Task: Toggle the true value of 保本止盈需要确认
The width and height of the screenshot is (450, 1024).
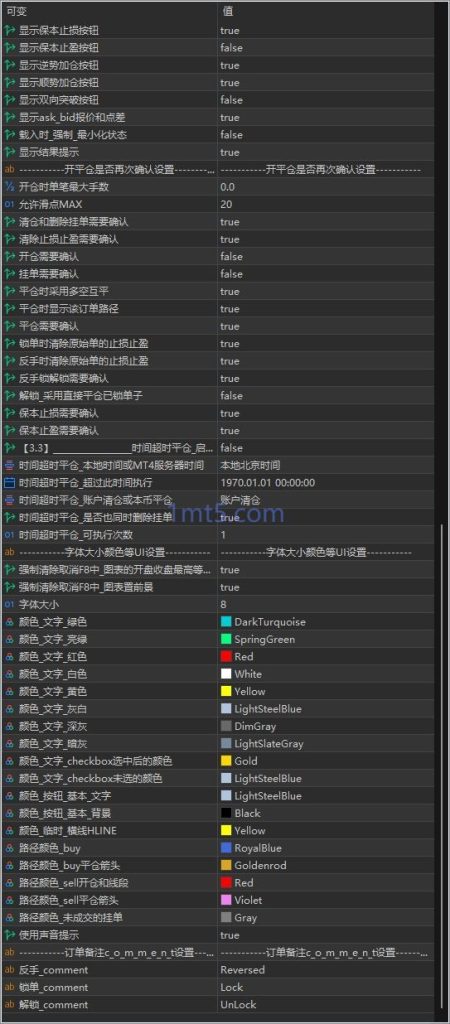Action: (230, 430)
